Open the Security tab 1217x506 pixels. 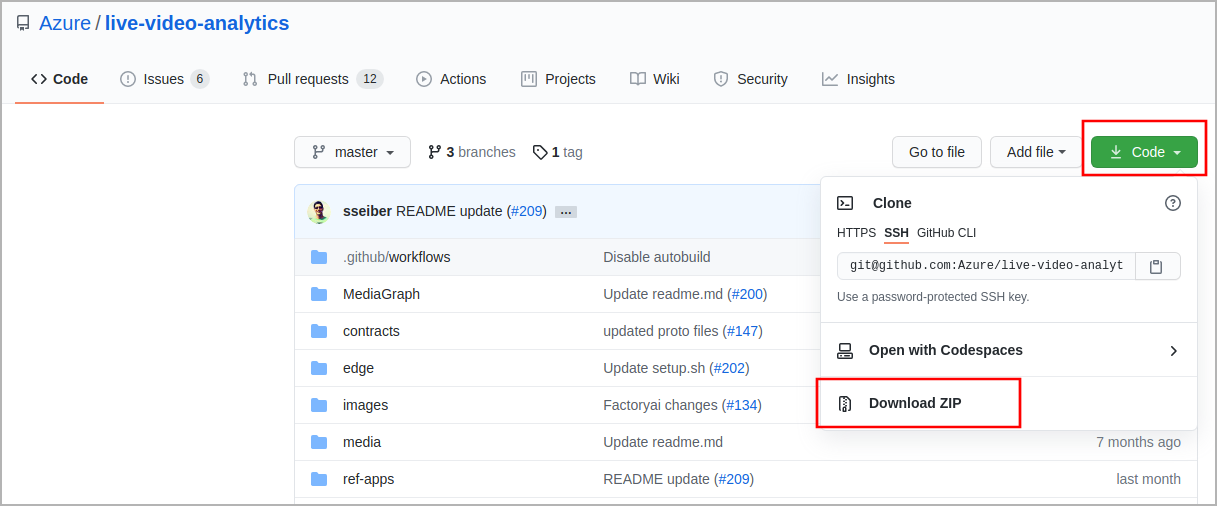point(750,79)
